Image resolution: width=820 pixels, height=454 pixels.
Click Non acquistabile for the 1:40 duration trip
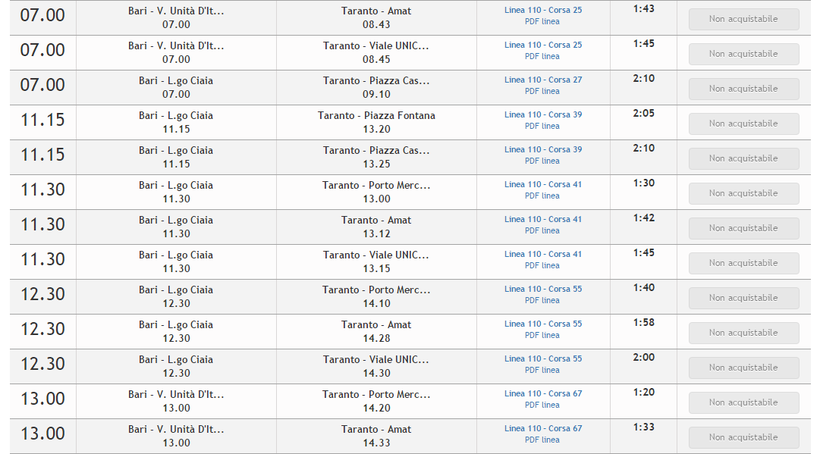(x=744, y=298)
